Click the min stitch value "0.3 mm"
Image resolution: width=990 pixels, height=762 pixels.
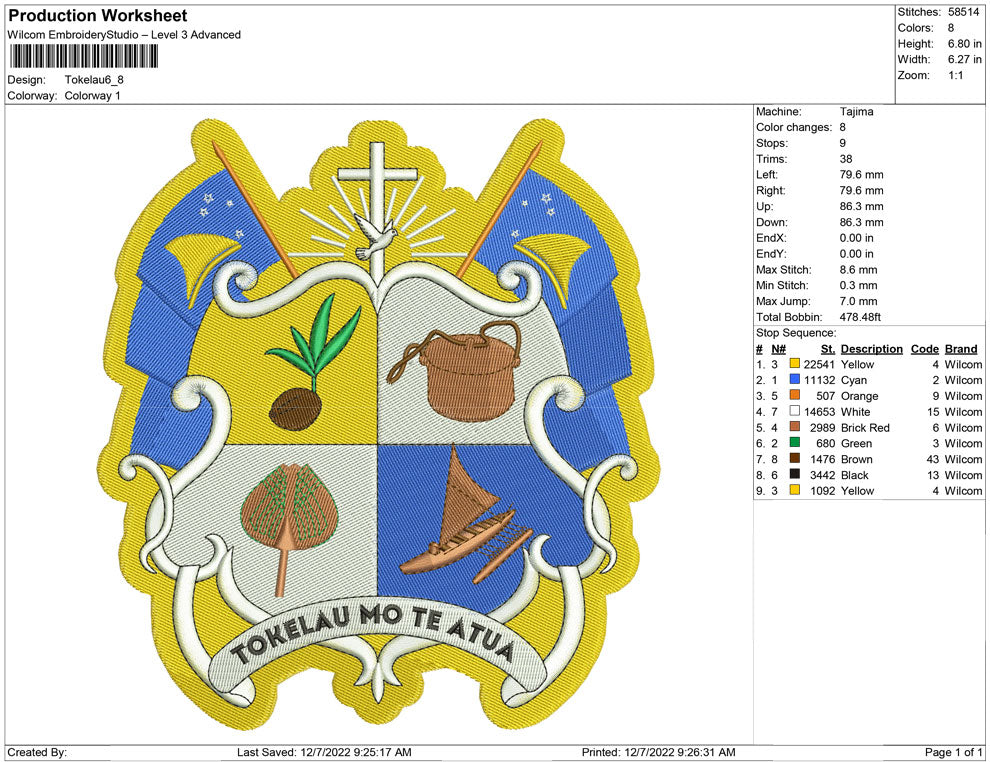(x=858, y=285)
